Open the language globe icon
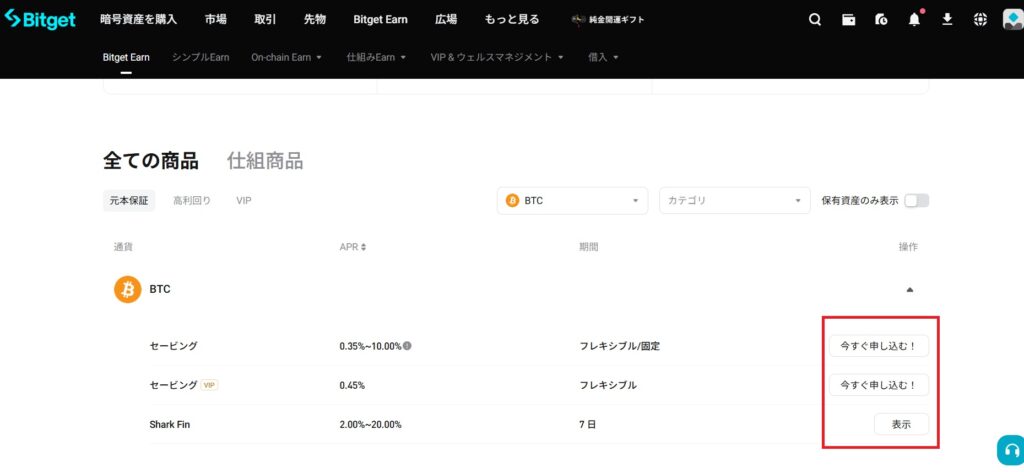The width and height of the screenshot is (1024, 472). [980, 19]
